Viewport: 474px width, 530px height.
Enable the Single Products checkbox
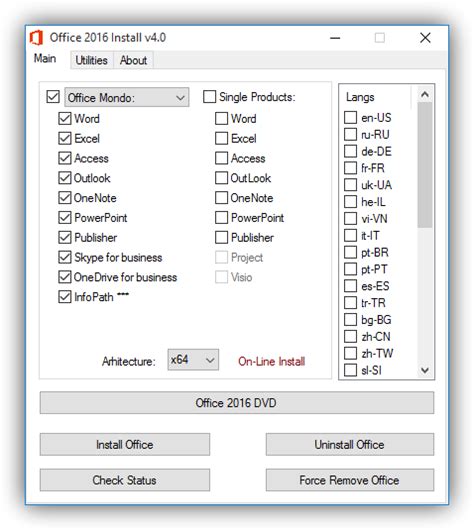tap(209, 96)
